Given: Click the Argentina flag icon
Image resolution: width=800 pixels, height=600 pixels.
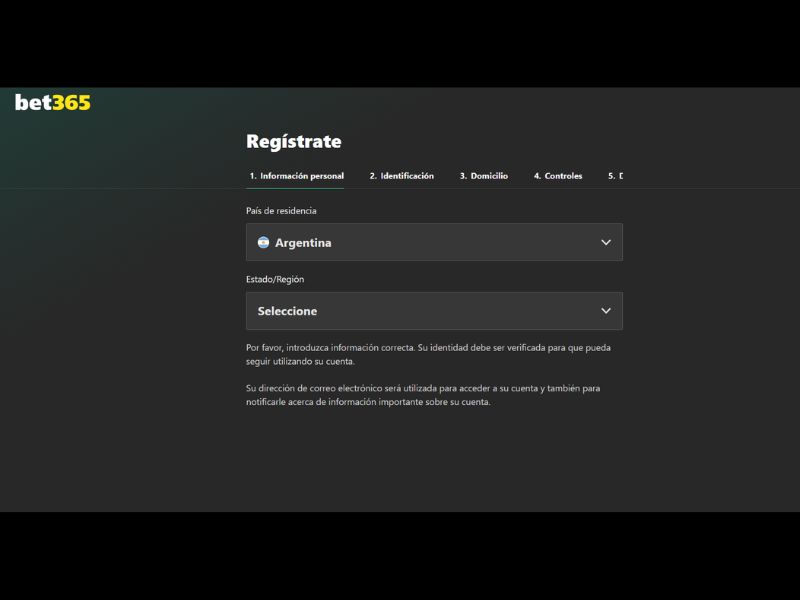Looking at the screenshot, I should tap(263, 242).
